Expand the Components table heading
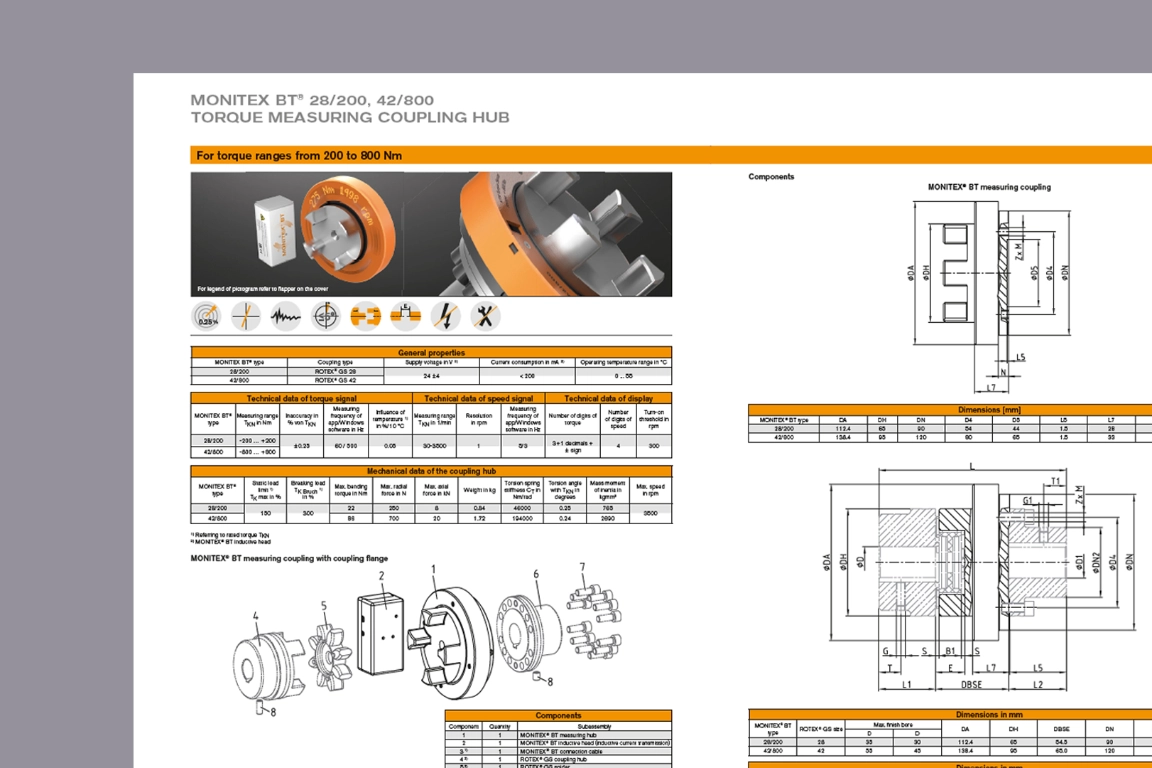1152x768 pixels. tap(560, 715)
